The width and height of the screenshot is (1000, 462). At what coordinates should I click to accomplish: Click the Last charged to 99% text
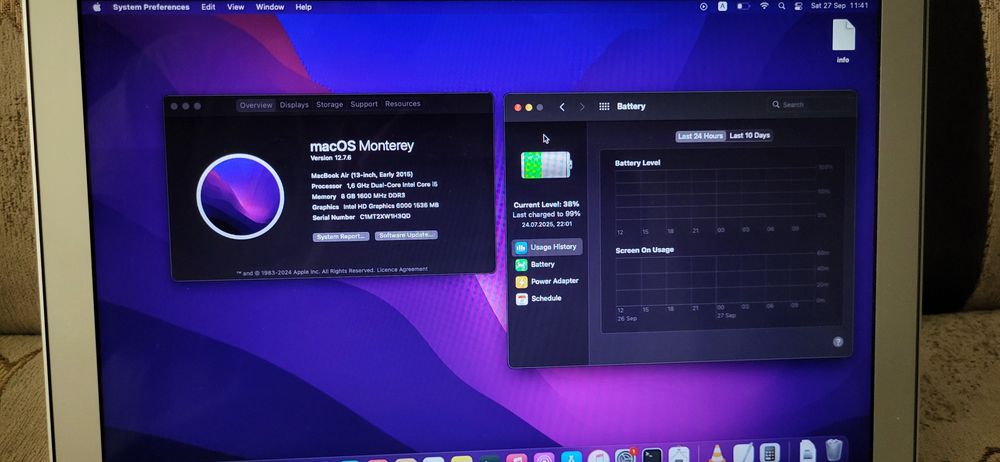[x=547, y=214]
